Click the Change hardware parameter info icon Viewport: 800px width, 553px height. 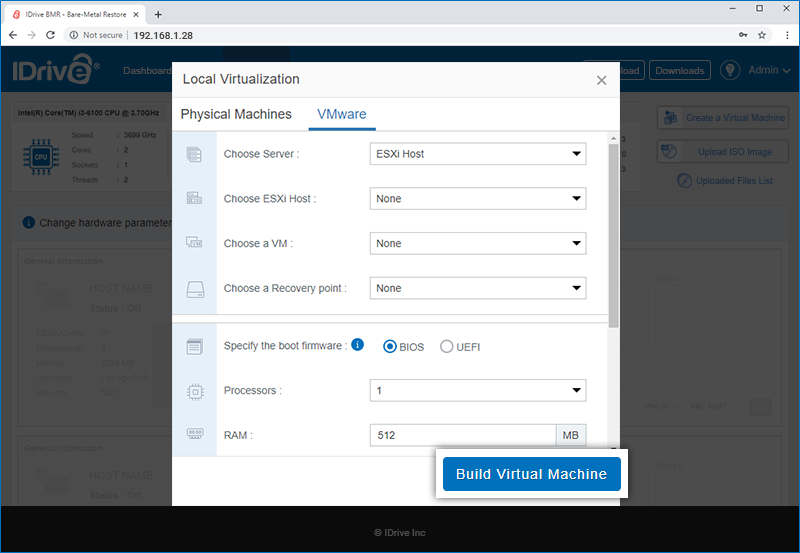click(29, 222)
